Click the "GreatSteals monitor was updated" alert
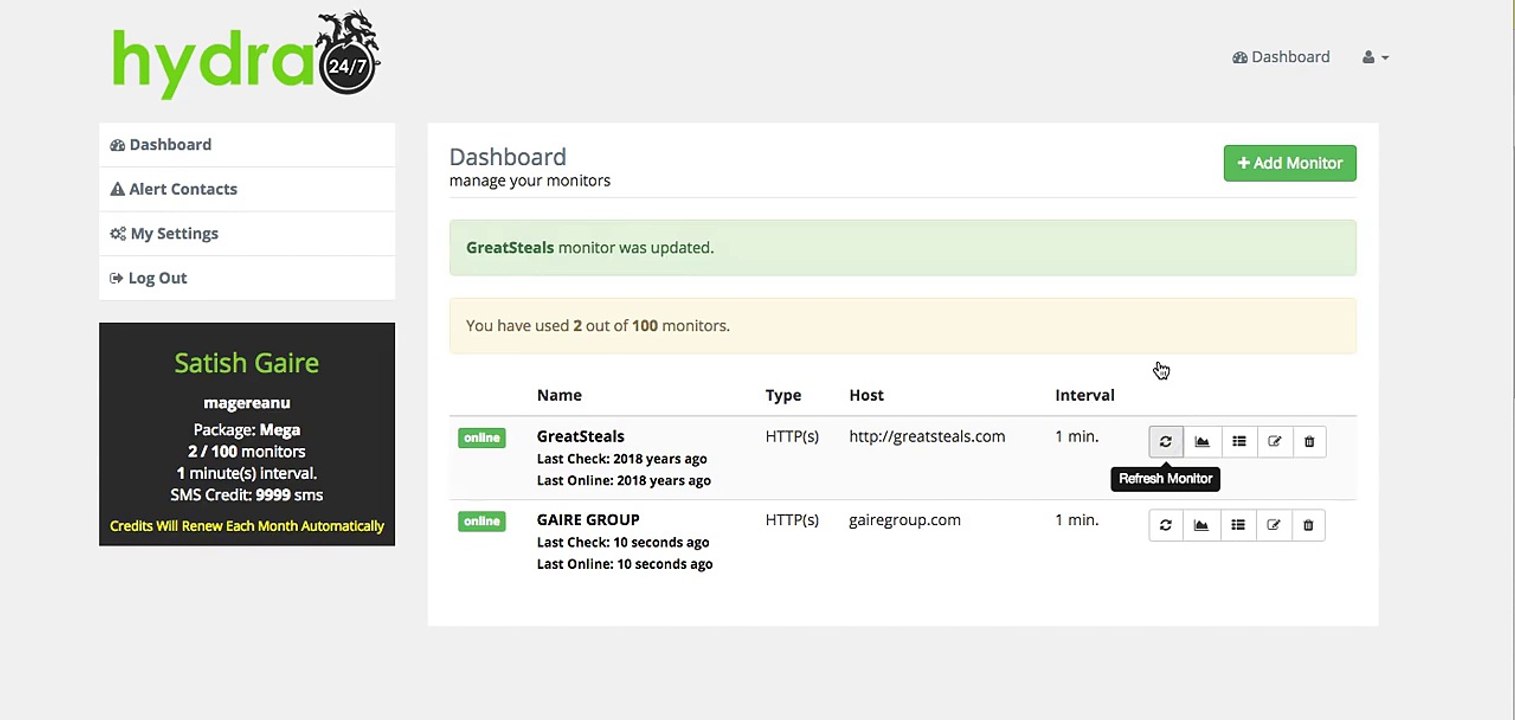 point(903,248)
